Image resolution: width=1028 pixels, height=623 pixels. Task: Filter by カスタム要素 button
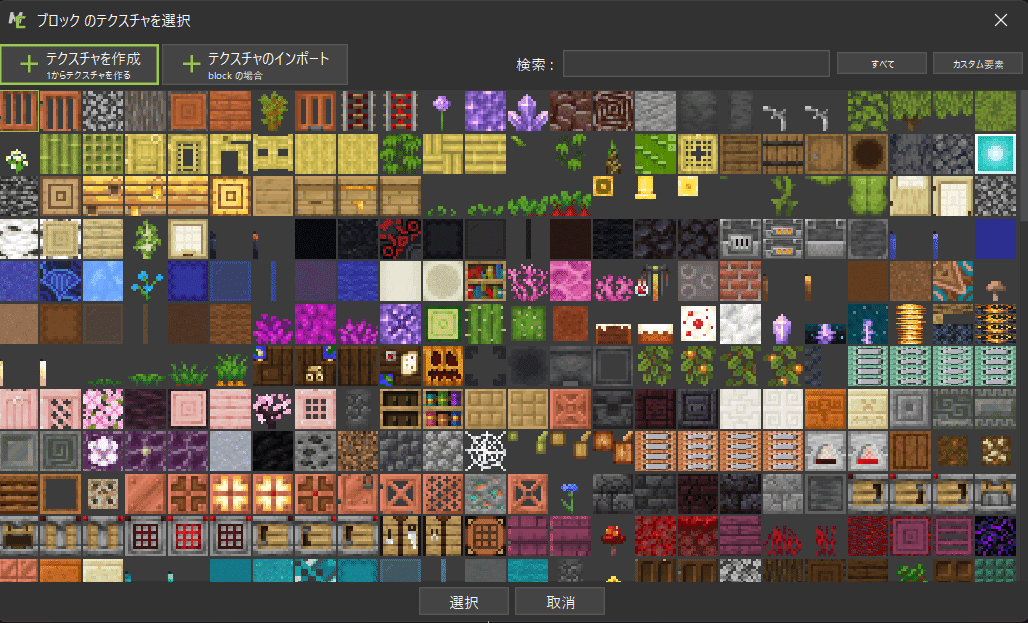tap(978, 64)
